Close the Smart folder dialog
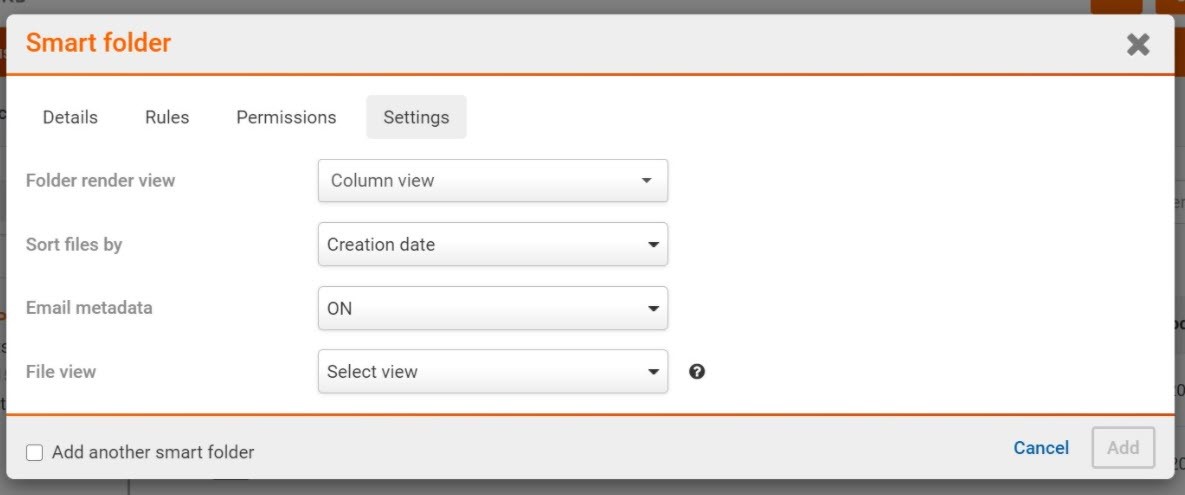 1138,44
